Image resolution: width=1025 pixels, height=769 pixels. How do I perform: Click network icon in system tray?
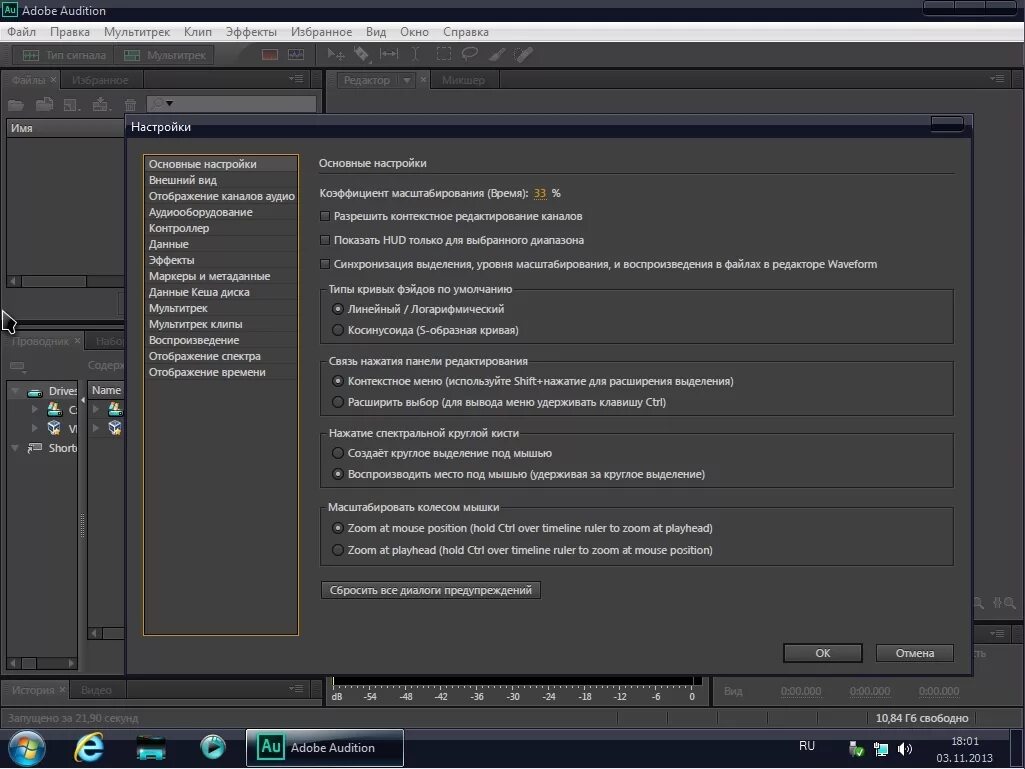pyautogui.click(x=881, y=749)
